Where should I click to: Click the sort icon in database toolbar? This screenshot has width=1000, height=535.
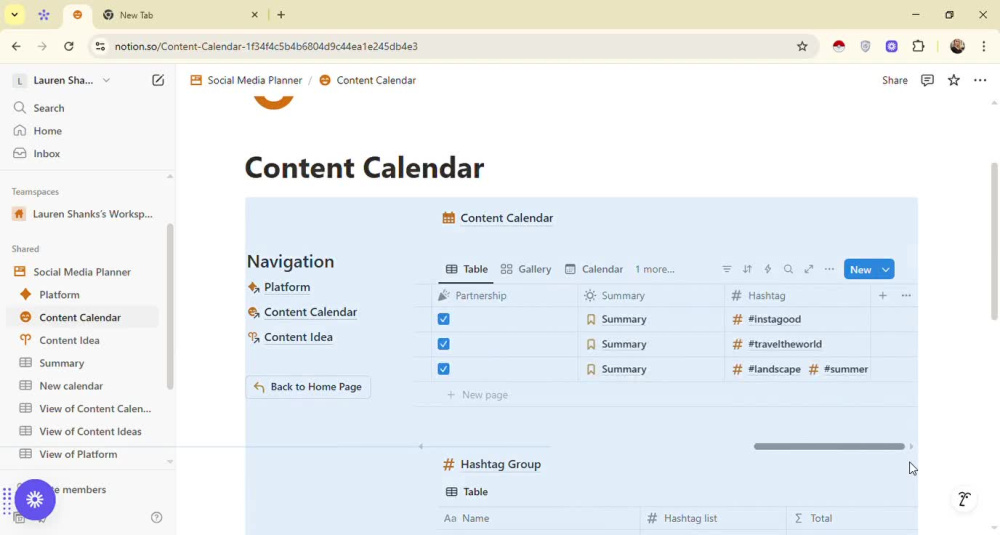click(747, 269)
